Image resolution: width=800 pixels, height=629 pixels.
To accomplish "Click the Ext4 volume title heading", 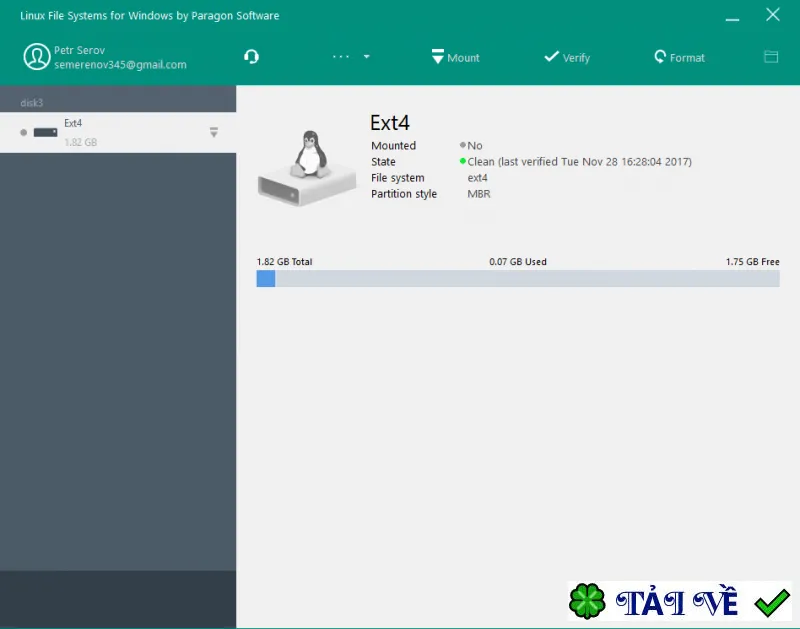I will pos(390,123).
